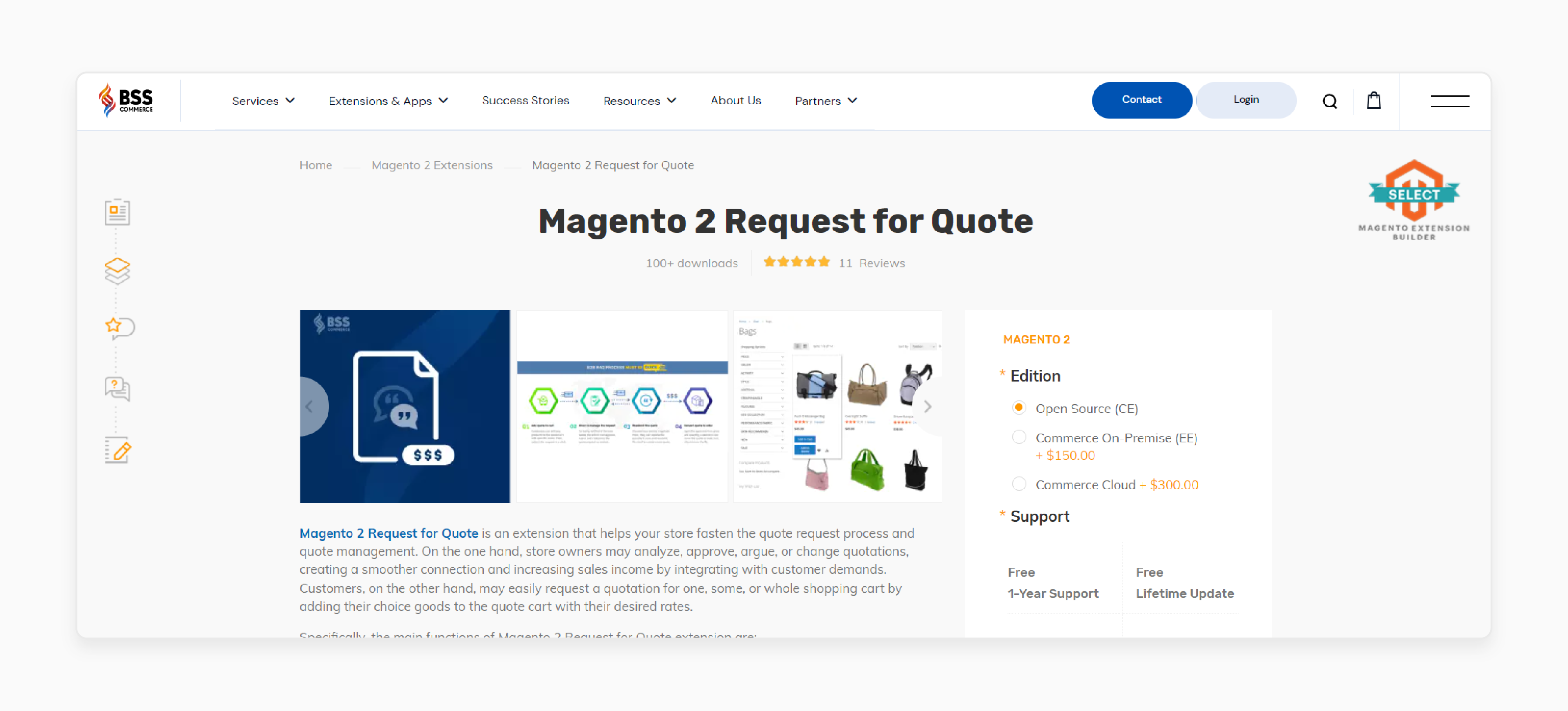Click the Magento 2 Request for Quote page title
Viewport: 1568px width, 711px height.
pyautogui.click(x=785, y=221)
